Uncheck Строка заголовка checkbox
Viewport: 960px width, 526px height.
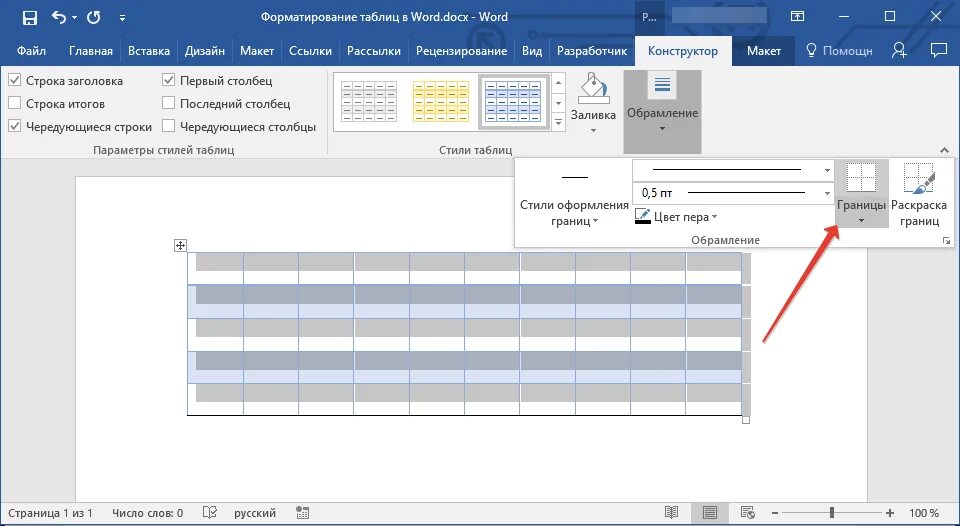(x=15, y=80)
